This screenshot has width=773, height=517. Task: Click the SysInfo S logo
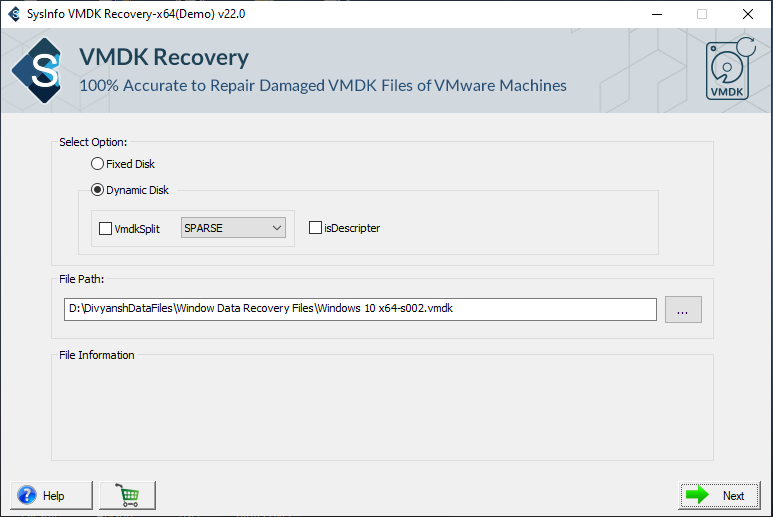(38, 70)
